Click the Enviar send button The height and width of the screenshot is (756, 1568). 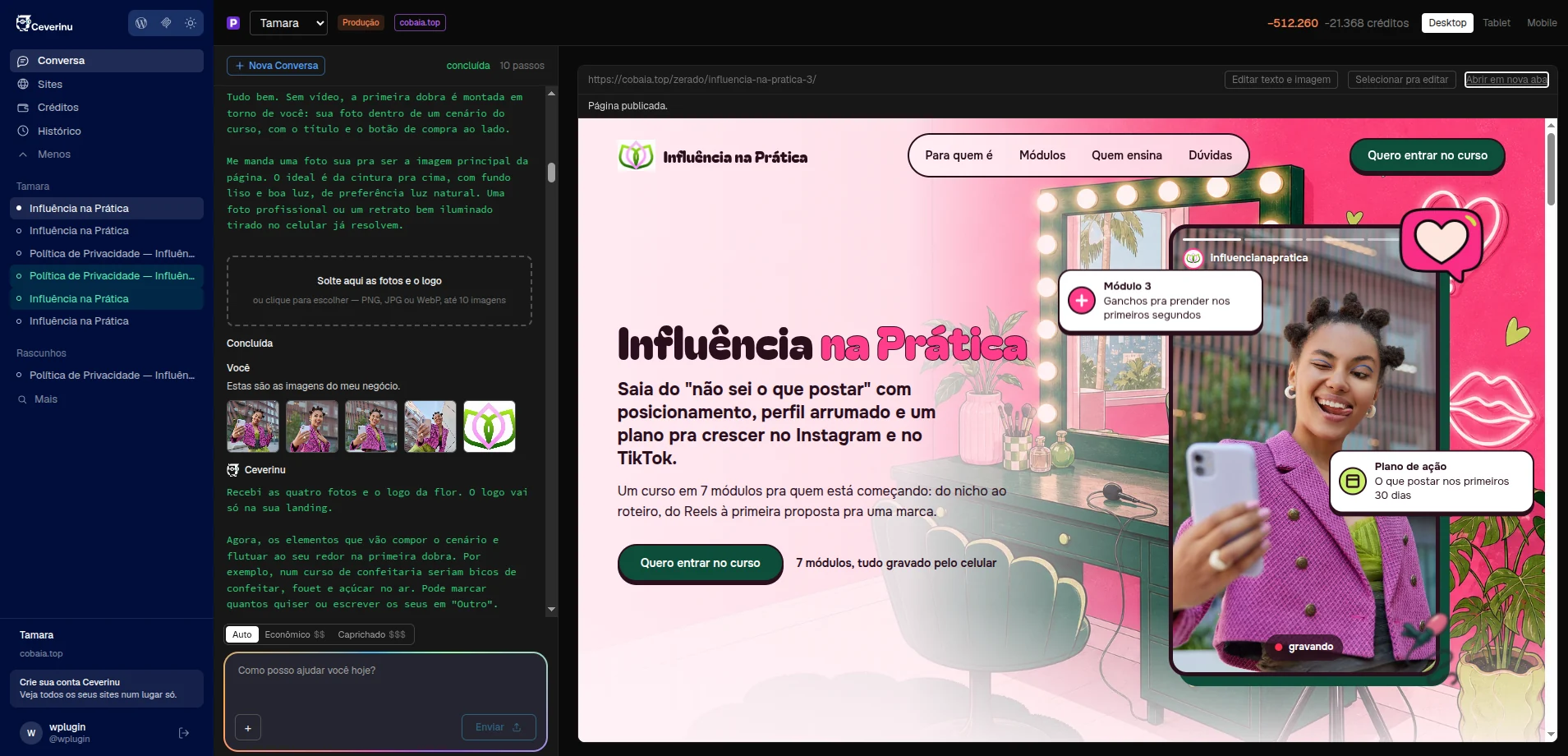pos(499,727)
